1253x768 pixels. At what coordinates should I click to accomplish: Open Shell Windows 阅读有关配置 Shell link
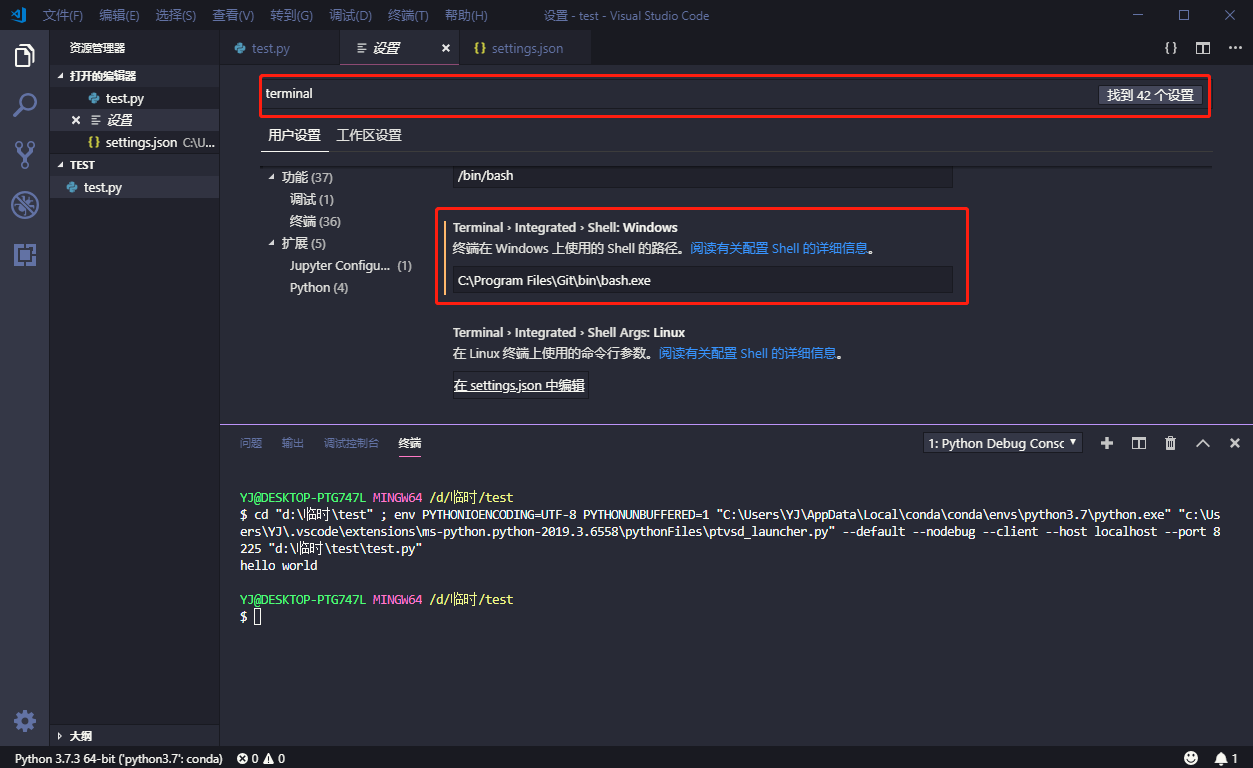pos(779,248)
